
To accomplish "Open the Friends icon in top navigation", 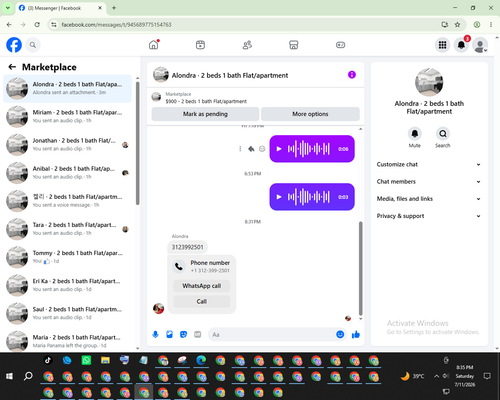I will [247, 45].
